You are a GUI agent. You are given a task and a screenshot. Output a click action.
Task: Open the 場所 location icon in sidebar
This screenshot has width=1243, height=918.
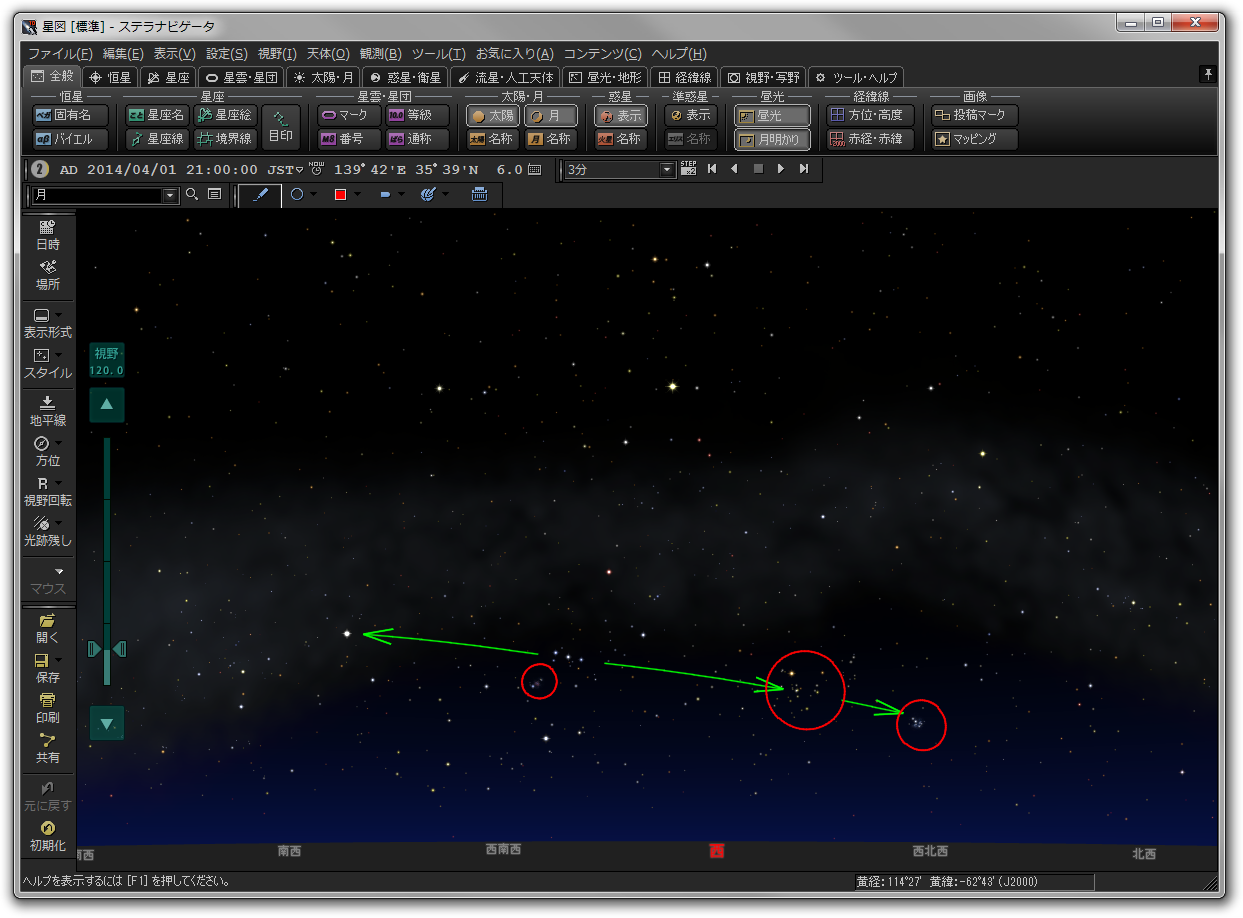point(47,275)
